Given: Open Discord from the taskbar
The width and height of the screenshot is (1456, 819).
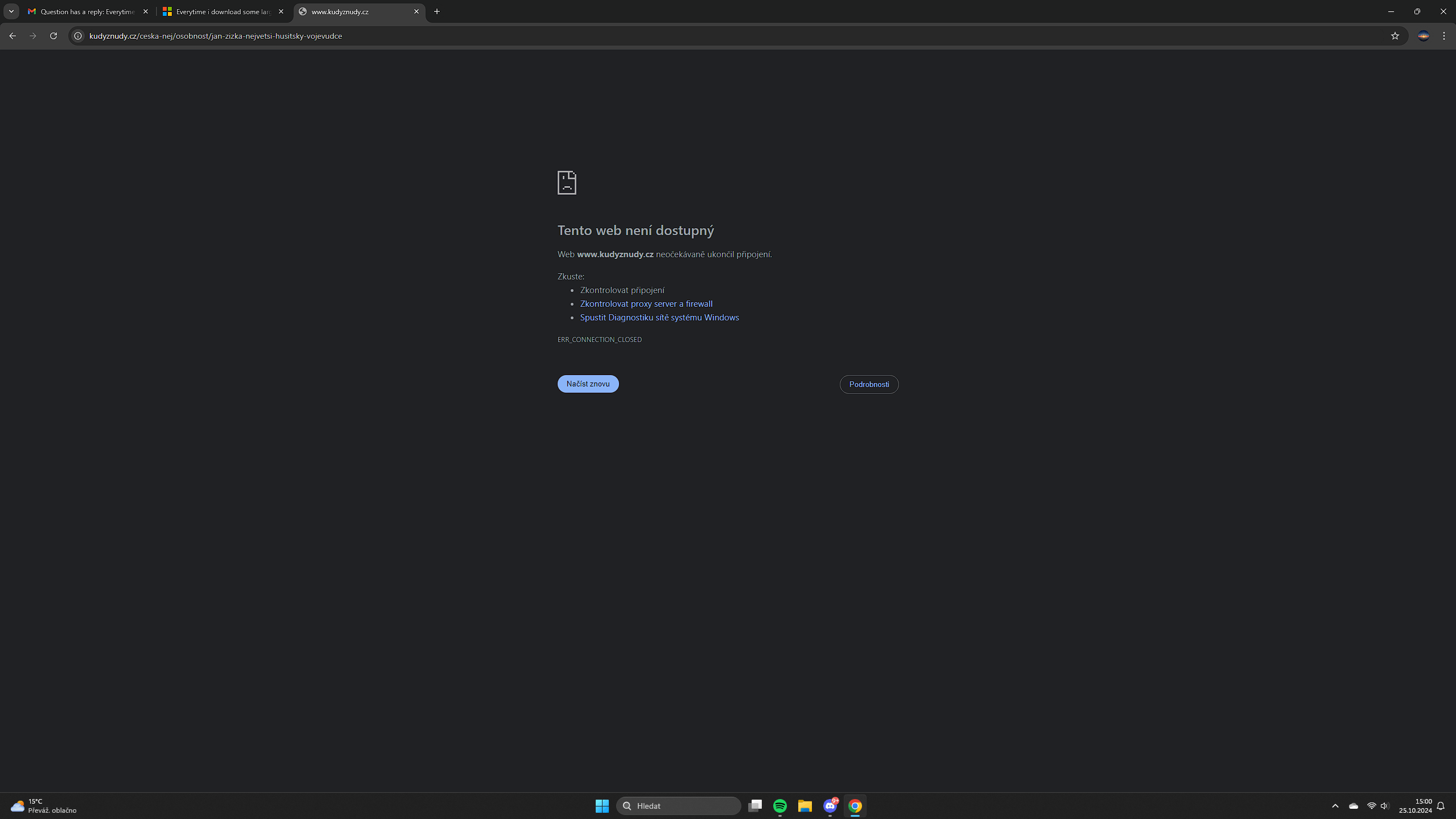Looking at the screenshot, I should pyautogui.click(x=830, y=805).
